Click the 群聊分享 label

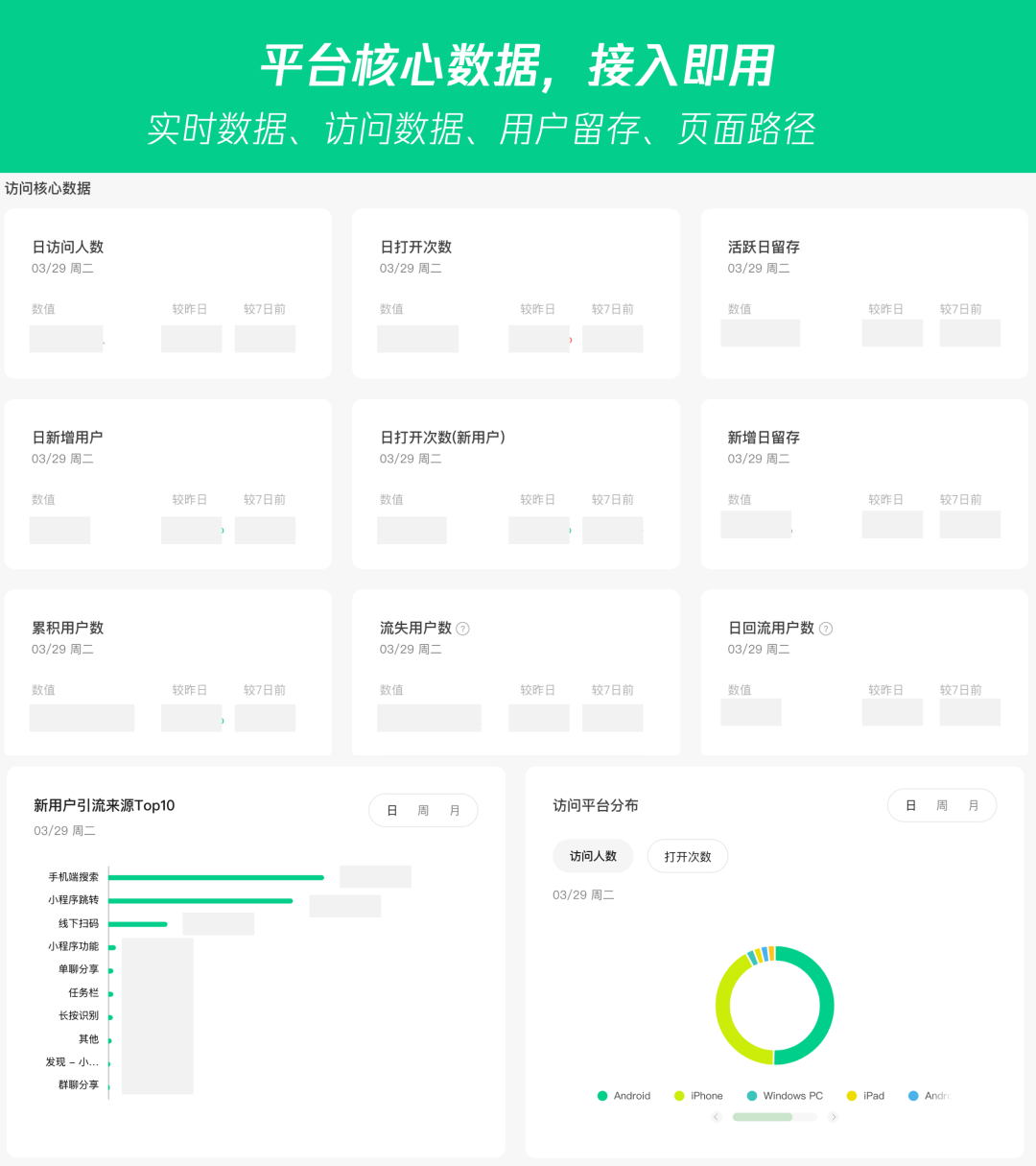(x=79, y=1084)
